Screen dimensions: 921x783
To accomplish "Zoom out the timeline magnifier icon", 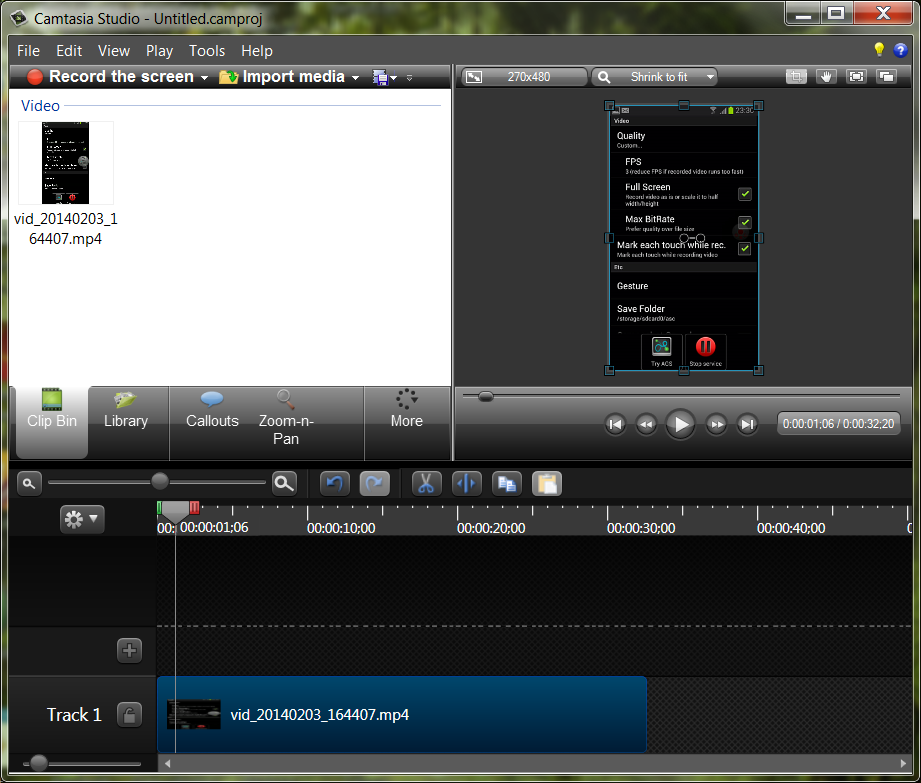I will click(29, 483).
